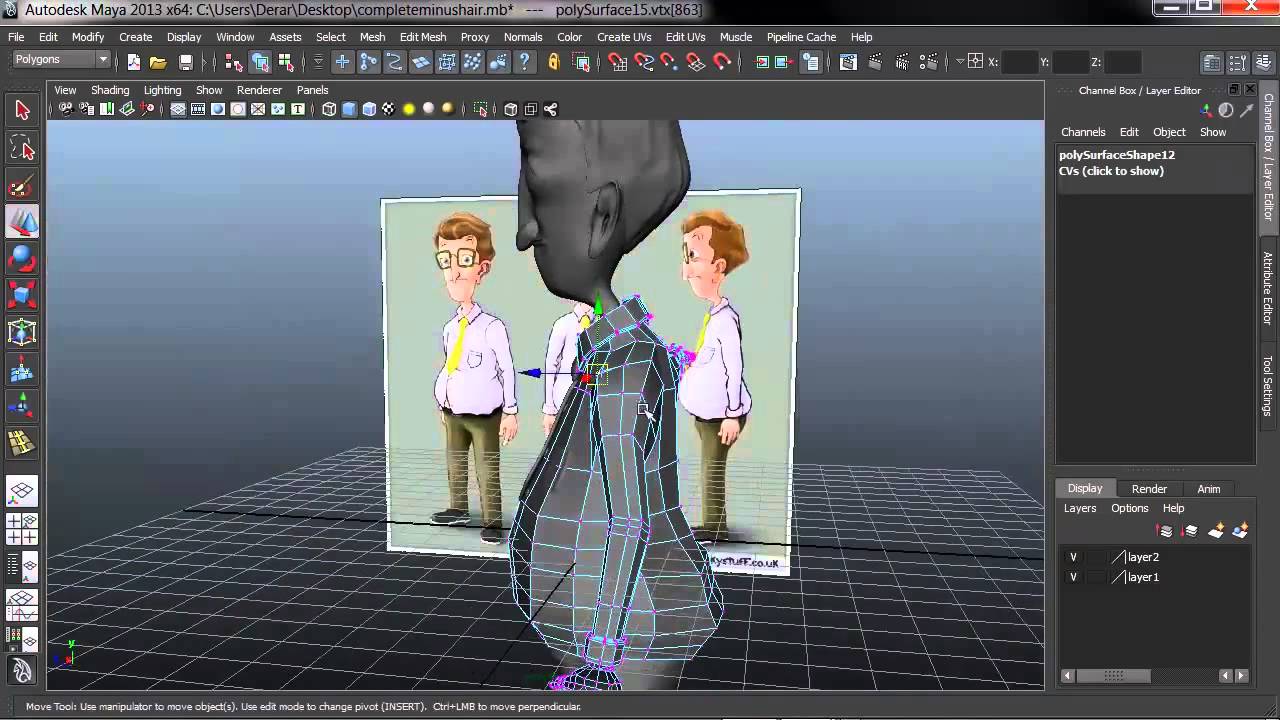This screenshot has width=1280, height=720.
Task: Click the Z coordinate input field
Action: (x=1123, y=62)
